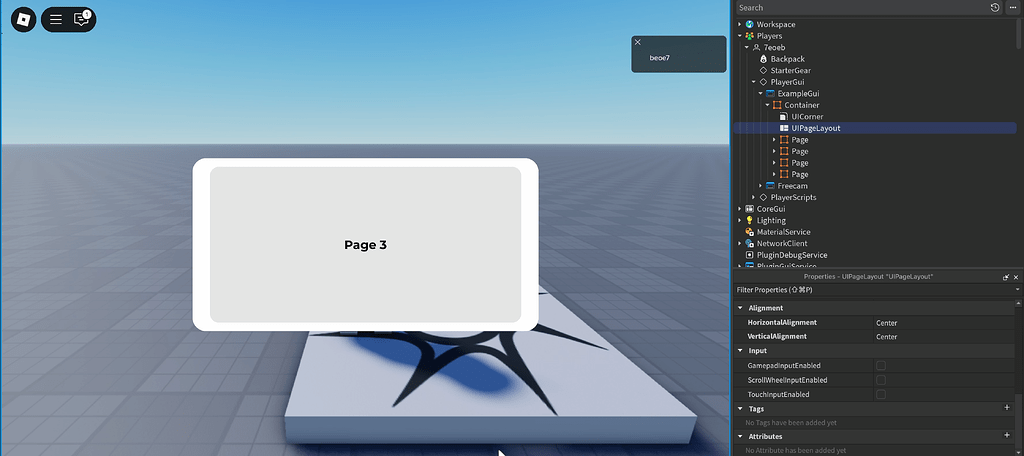Collapse the Input properties section

[741, 351]
